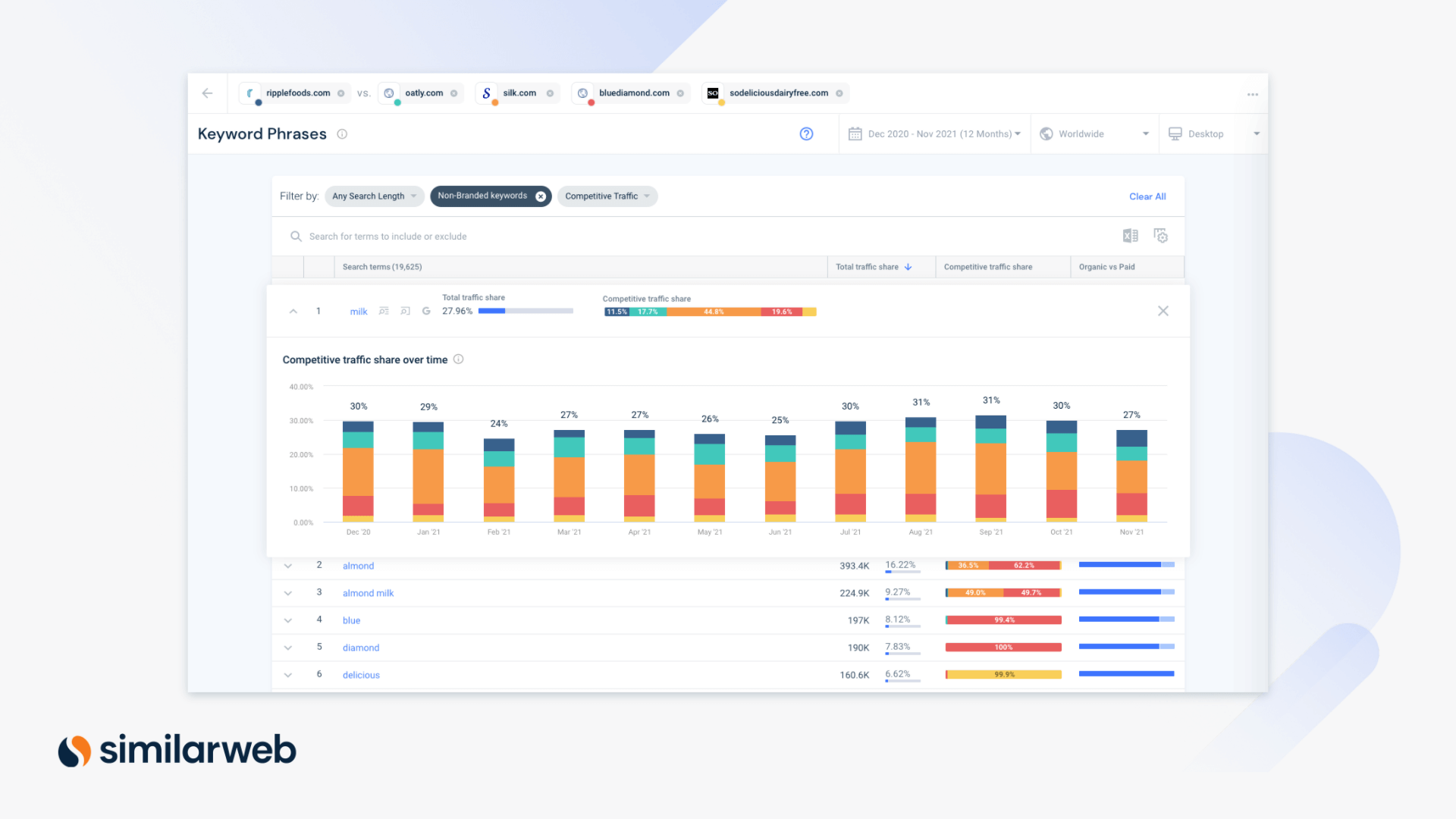
Task: Open column settings icon
Action: 1160,236
